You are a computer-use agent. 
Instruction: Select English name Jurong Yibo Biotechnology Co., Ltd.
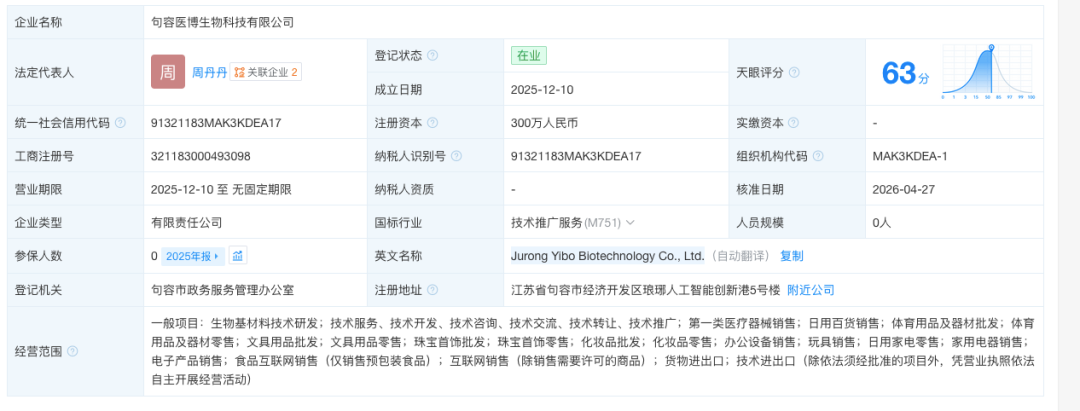click(x=608, y=256)
